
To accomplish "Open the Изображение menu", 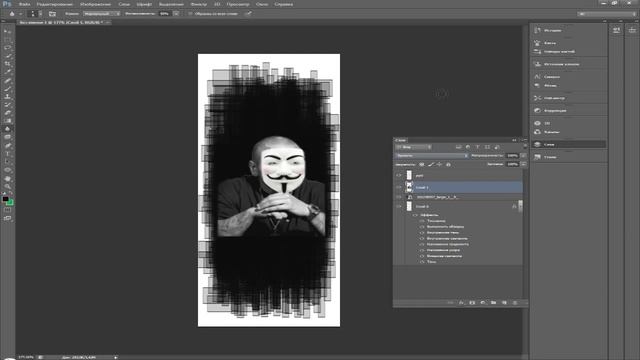I will click(96, 4).
